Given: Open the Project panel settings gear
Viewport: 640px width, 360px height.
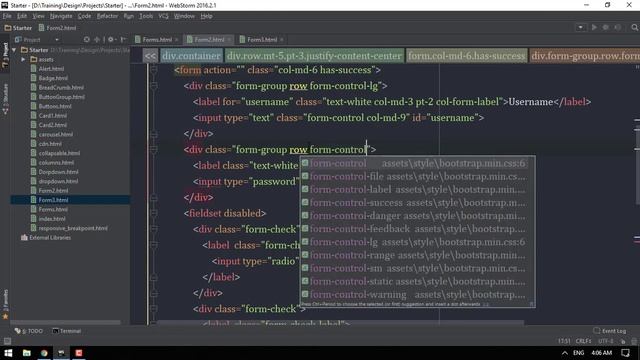Looking at the screenshot, I should pos(111,40).
